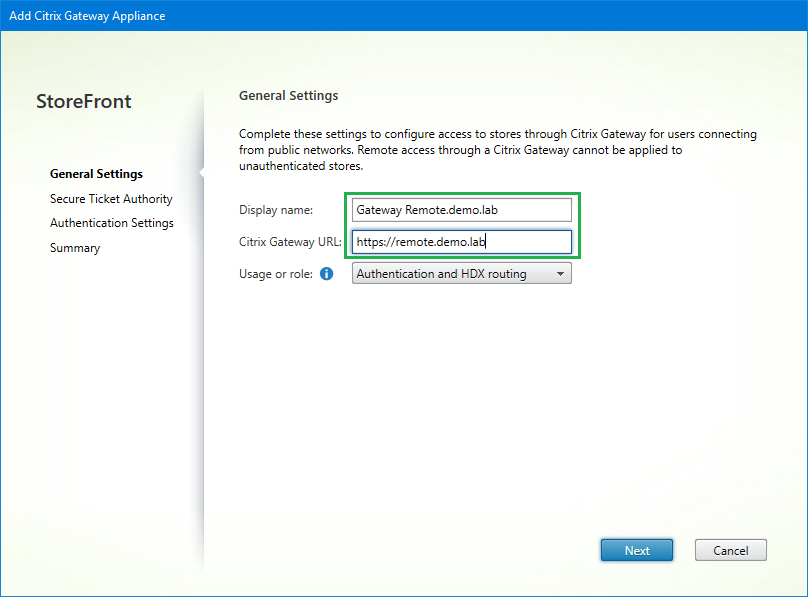
Task: Focus the Display name text field
Action: coord(461,210)
